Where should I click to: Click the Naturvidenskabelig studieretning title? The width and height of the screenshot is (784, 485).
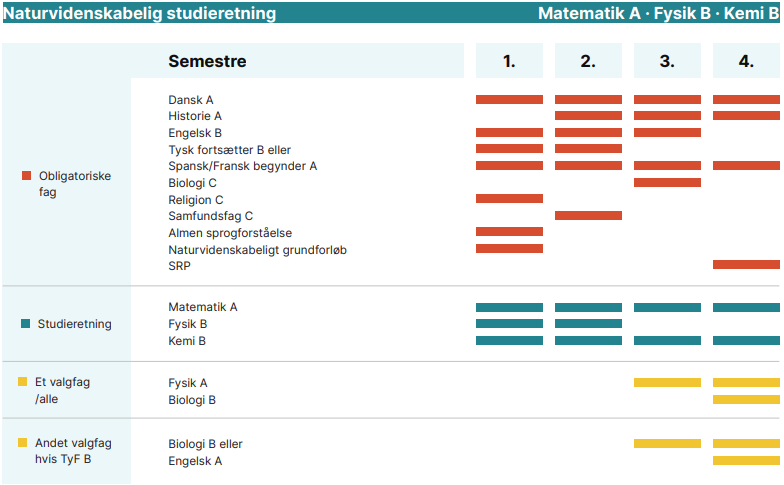pos(140,13)
